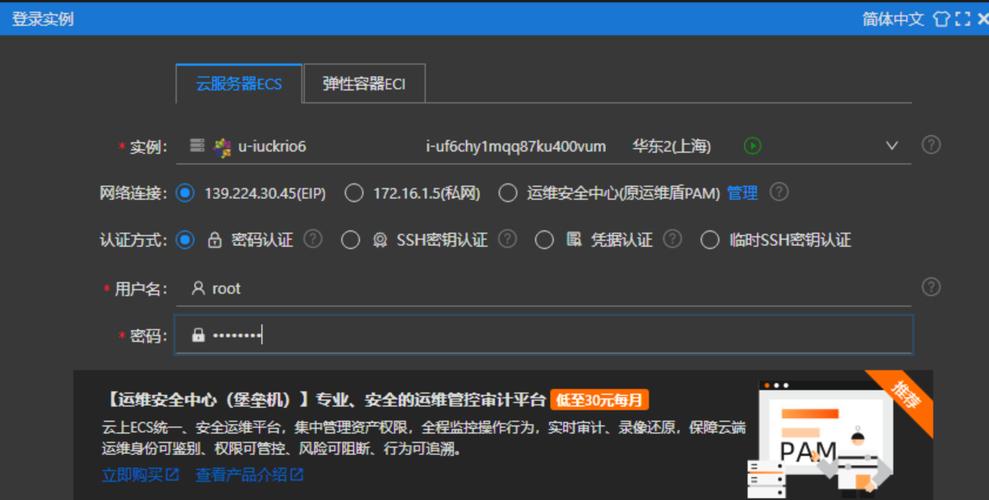989x500 pixels.
Task: Select SSH密钥认证 radio button
Action: pos(350,240)
